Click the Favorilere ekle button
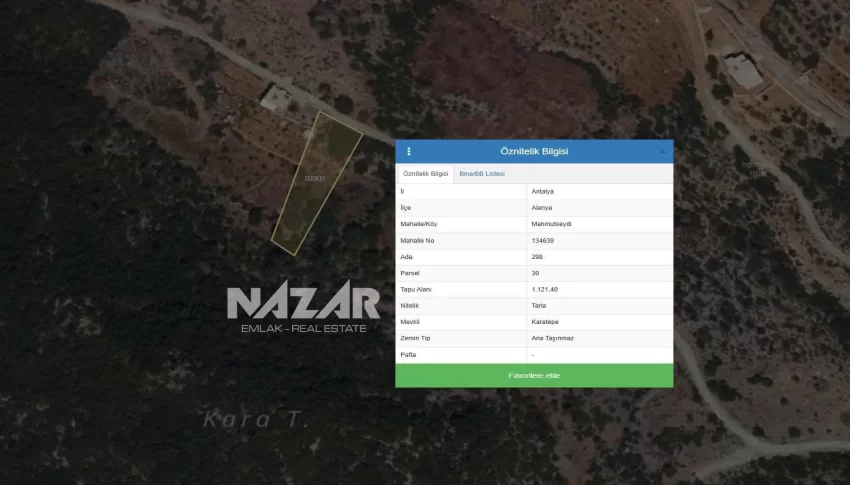Screen dimensions: 850x485 pos(534,376)
